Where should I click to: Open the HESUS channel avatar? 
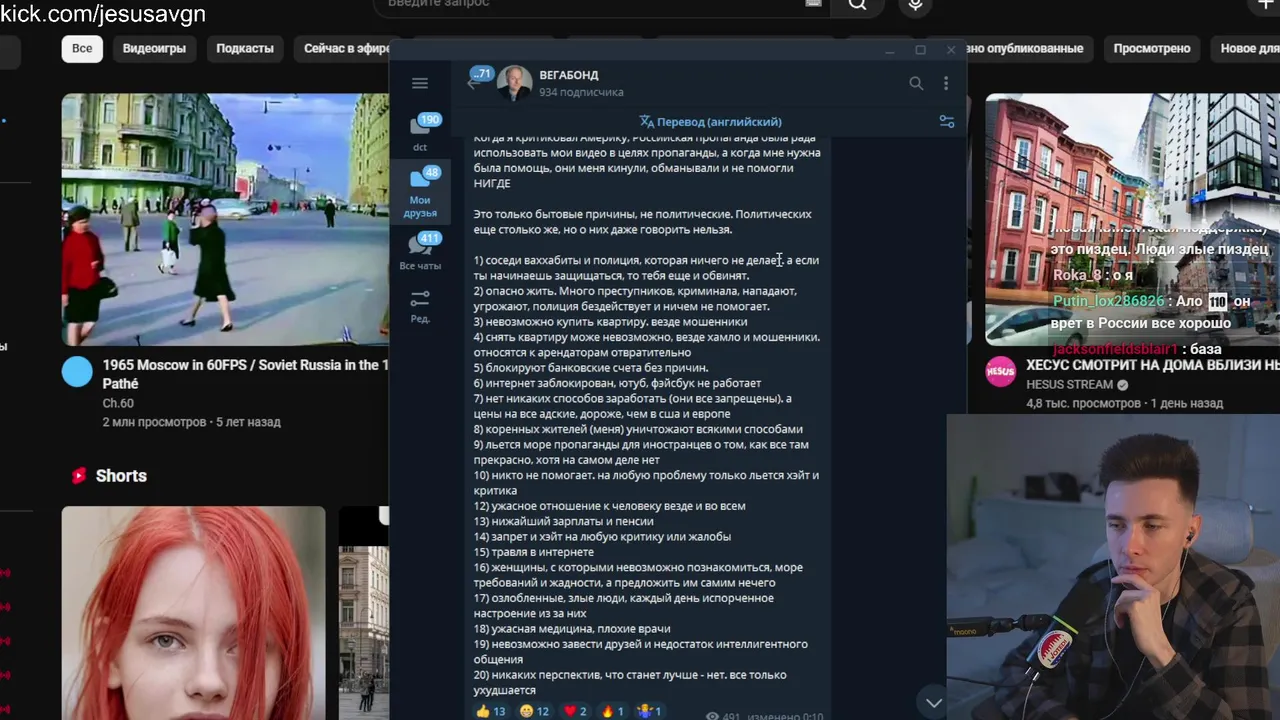[x=1000, y=371]
